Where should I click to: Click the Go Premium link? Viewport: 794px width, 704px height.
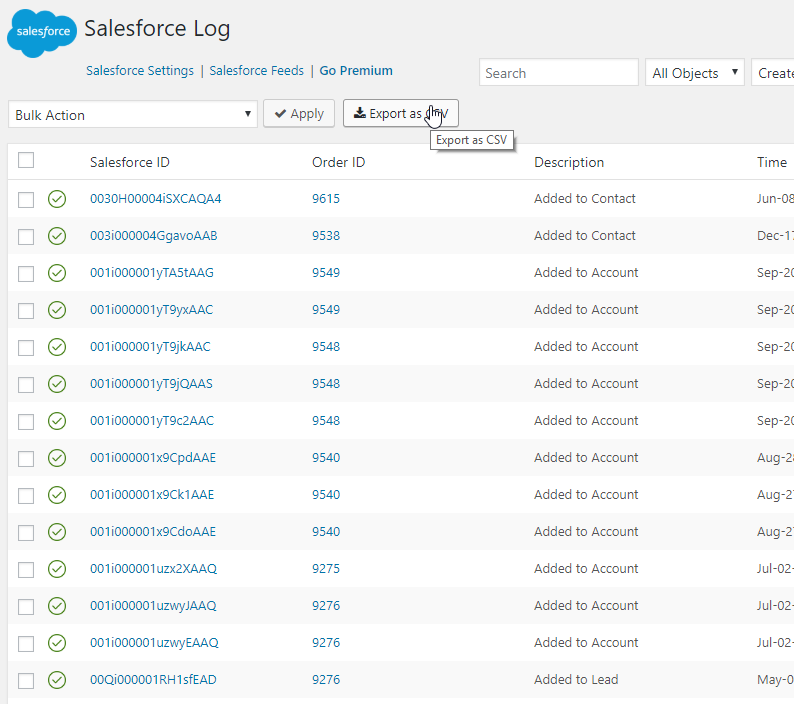(x=356, y=70)
